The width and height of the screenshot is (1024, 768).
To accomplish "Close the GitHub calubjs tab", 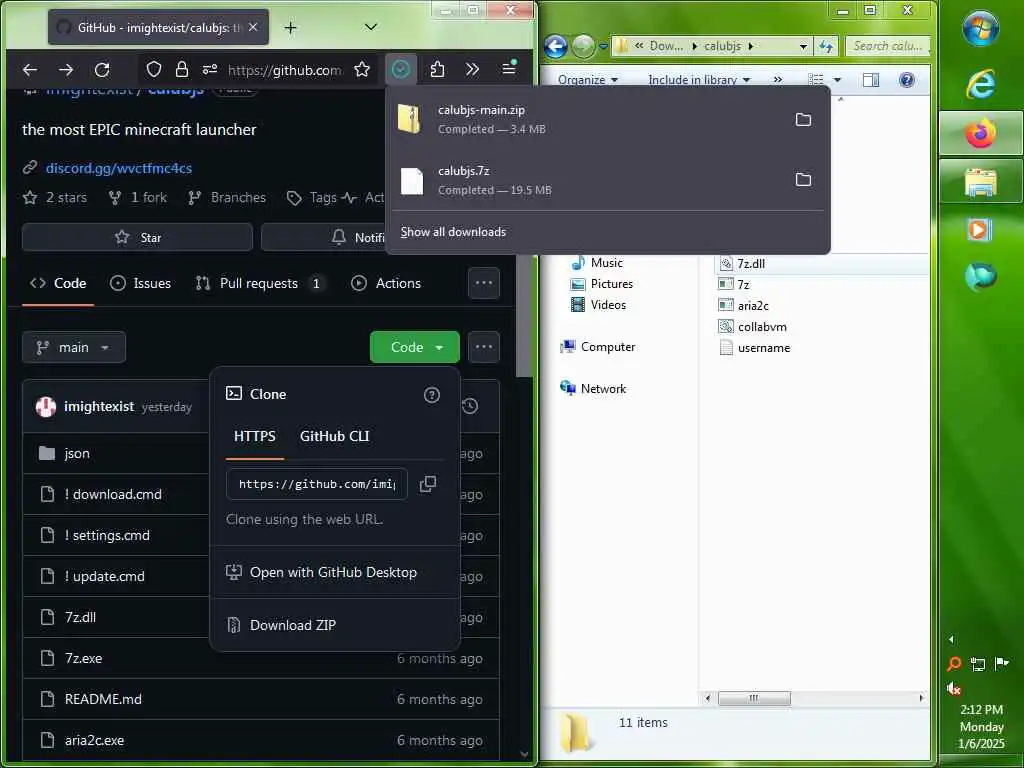I will (x=253, y=27).
